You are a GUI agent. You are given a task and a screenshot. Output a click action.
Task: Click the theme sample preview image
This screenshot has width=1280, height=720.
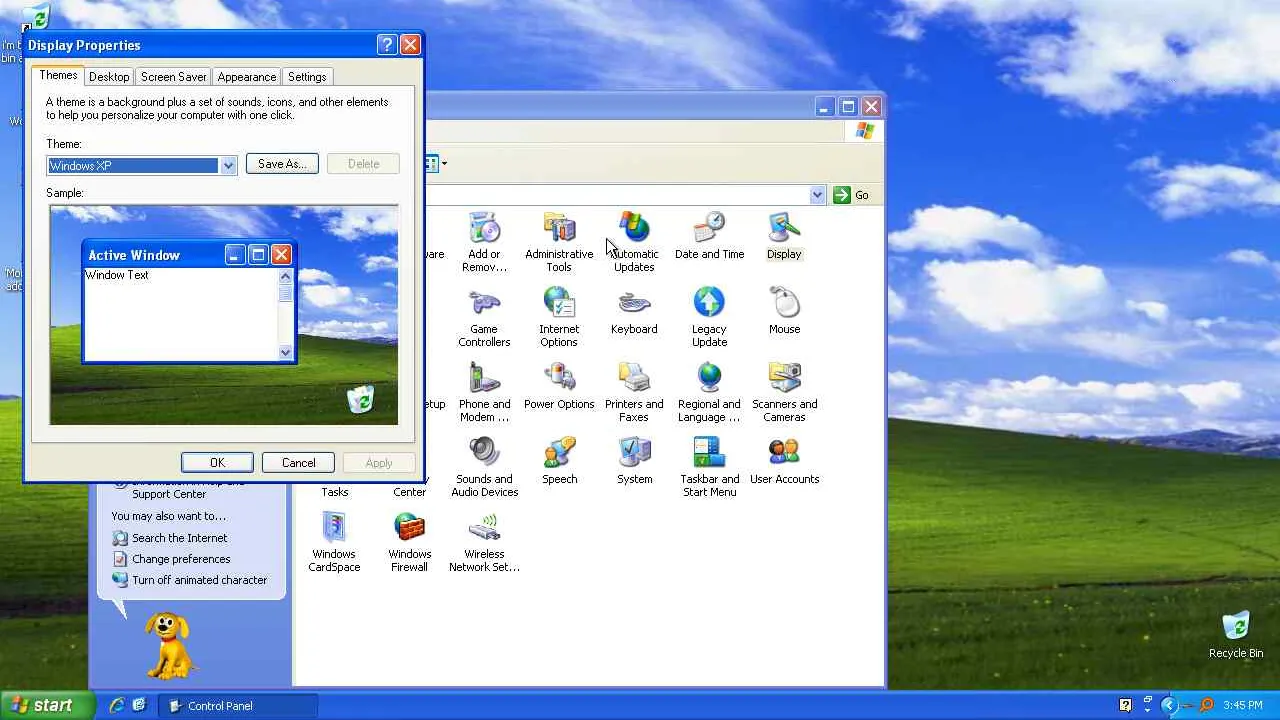[x=224, y=315]
